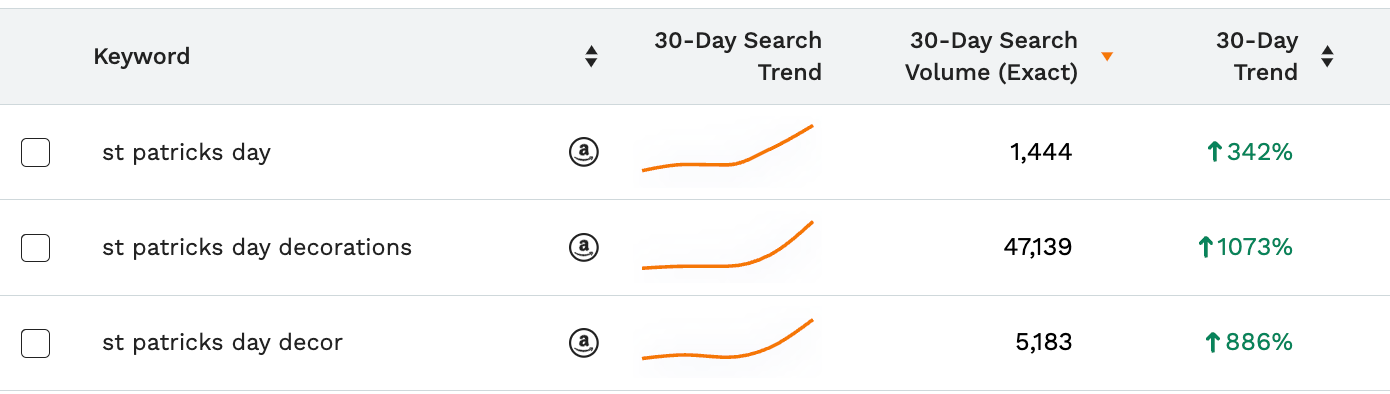Click the 30-Day Trend column header

pos(1257,56)
